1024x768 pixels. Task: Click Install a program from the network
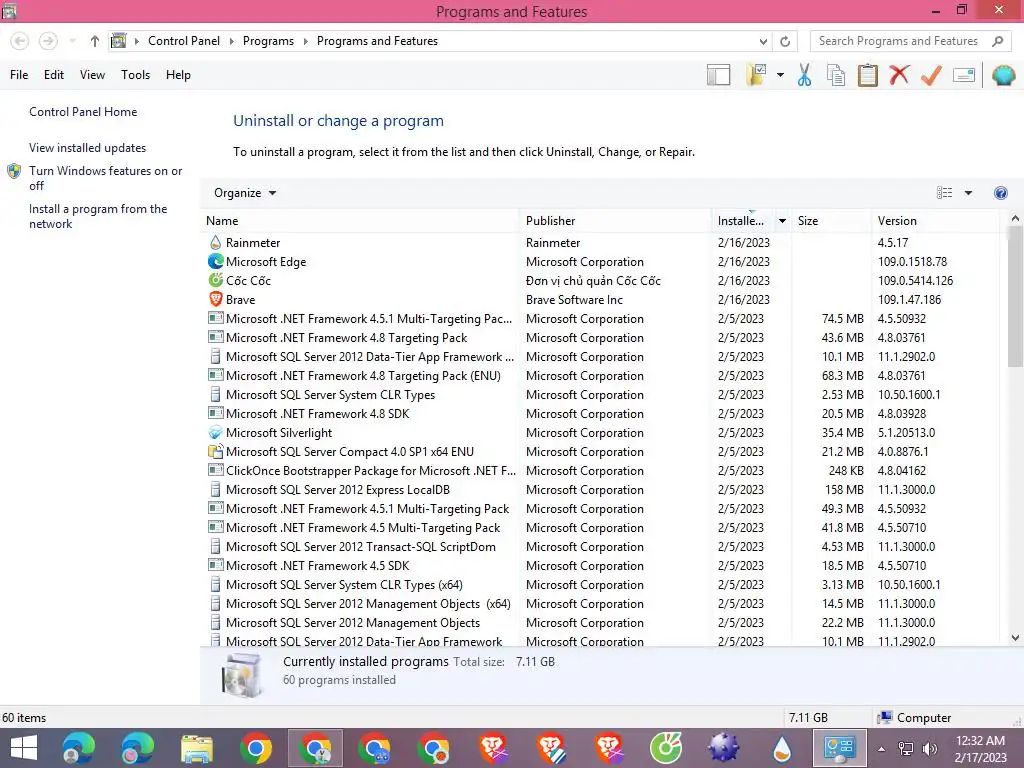[x=98, y=216]
